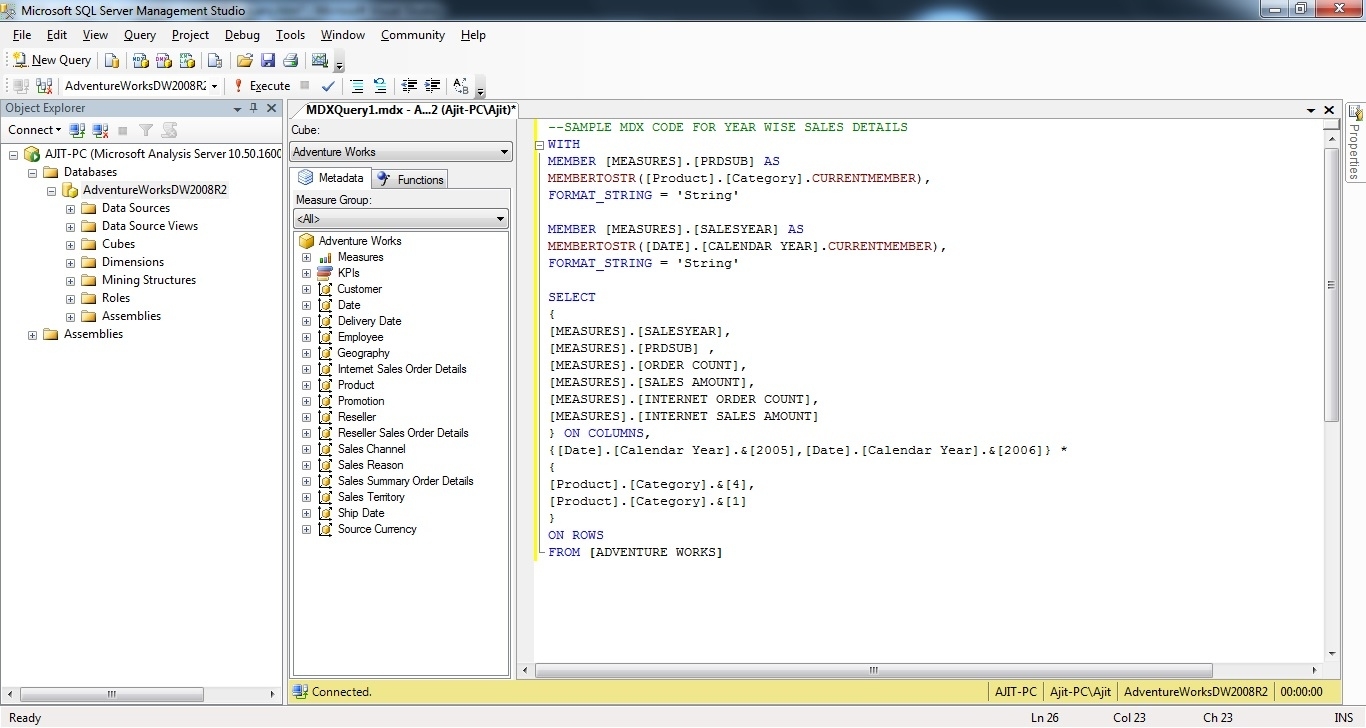Start an Analysis Services MDX Query
The width and height of the screenshot is (1366, 728).
pyautogui.click(x=140, y=60)
